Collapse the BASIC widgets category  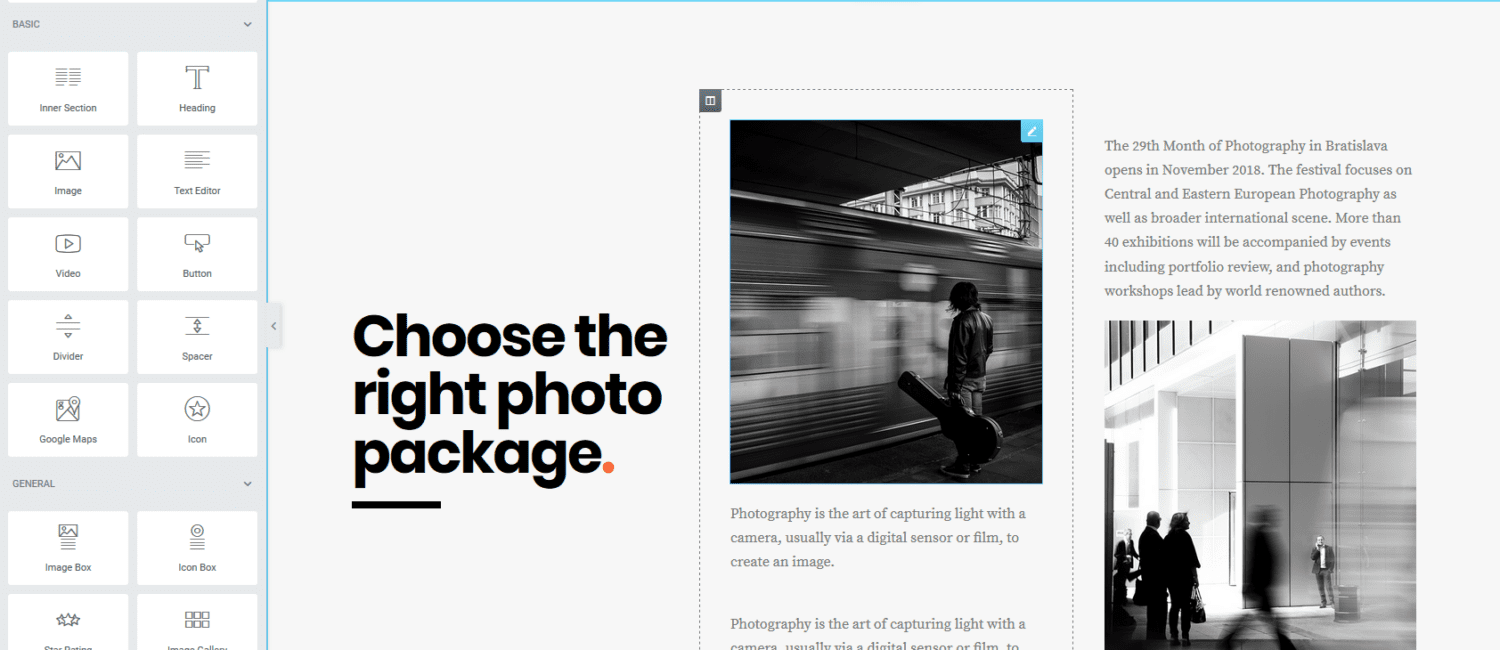(248, 24)
